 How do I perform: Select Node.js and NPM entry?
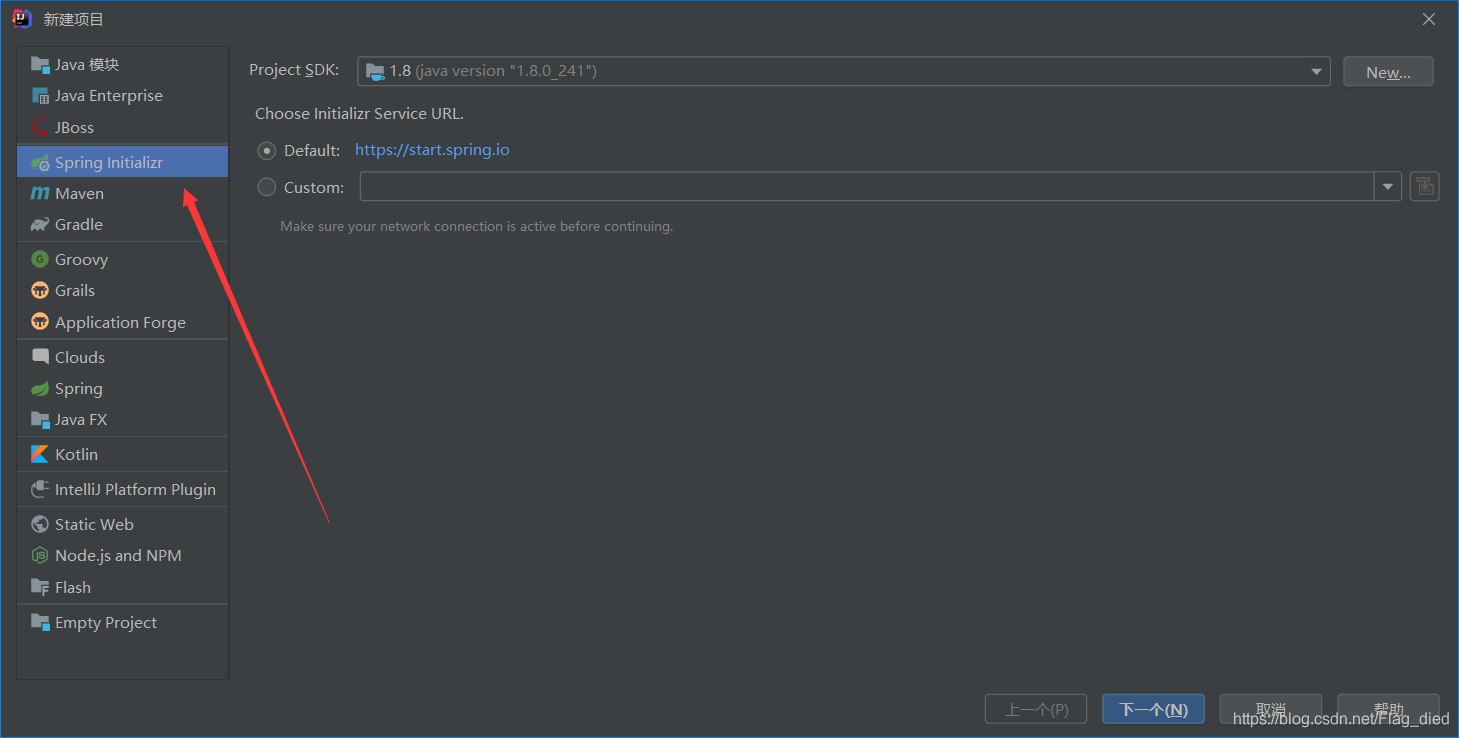[x=123, y=555]
